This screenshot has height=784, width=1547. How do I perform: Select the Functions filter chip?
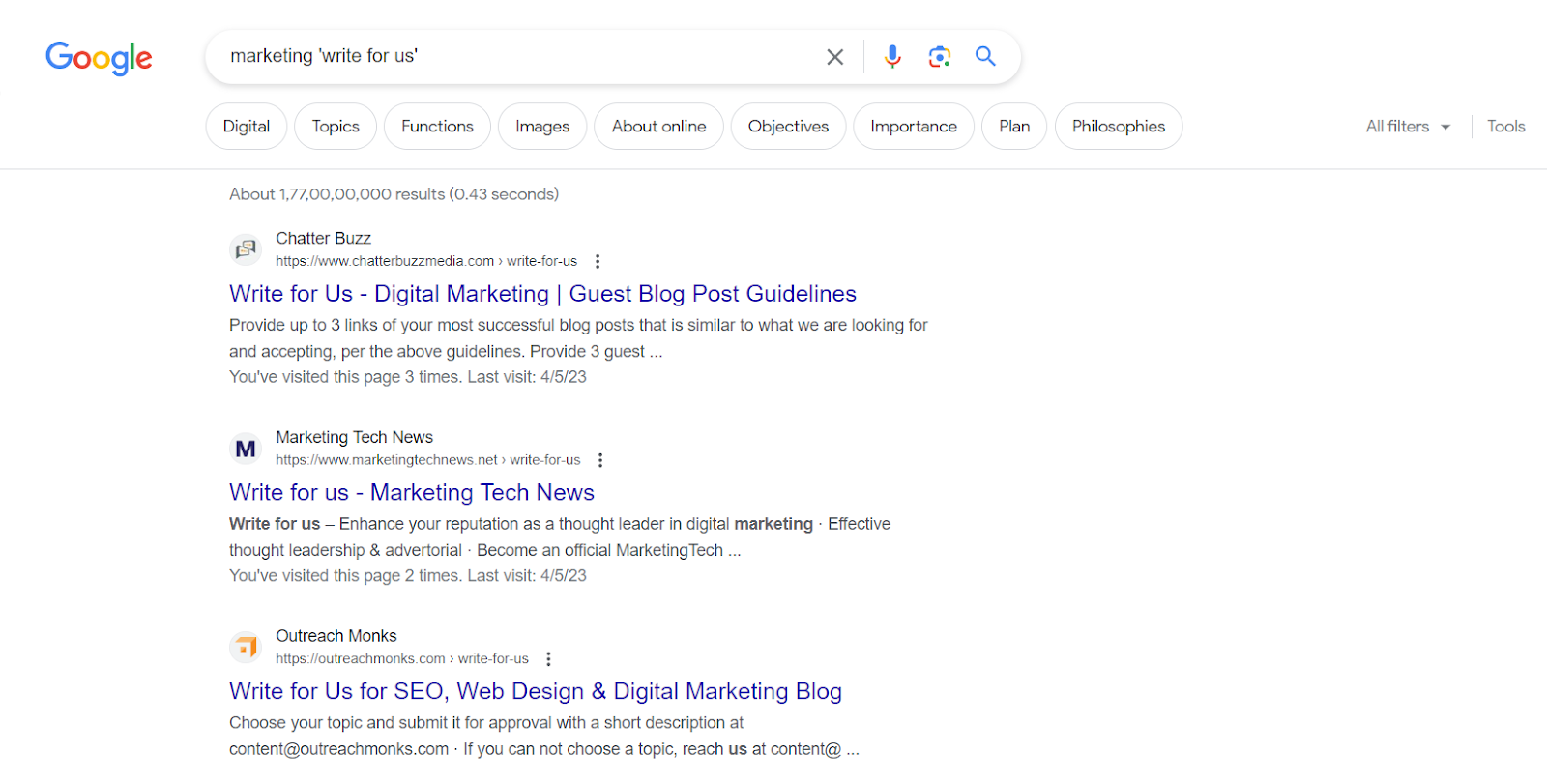437,127
